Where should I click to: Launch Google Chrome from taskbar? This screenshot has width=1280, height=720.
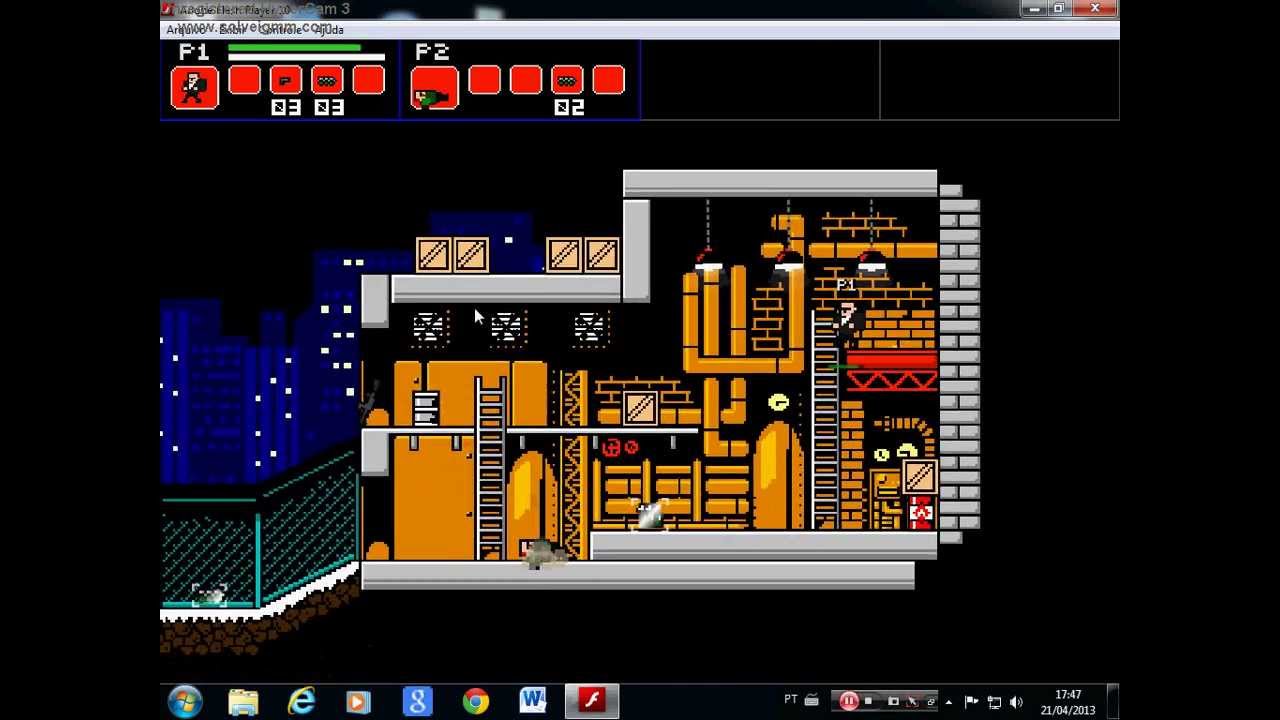pos(475,701)
